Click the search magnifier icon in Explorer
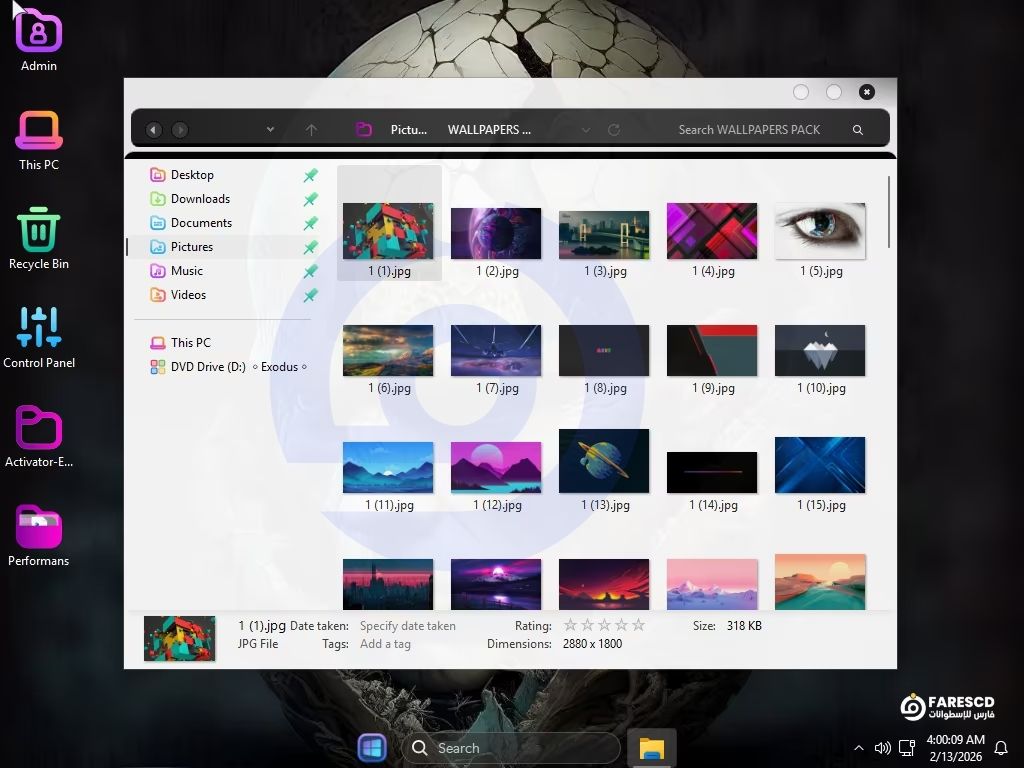The image size is (1024, 768). 857,130
